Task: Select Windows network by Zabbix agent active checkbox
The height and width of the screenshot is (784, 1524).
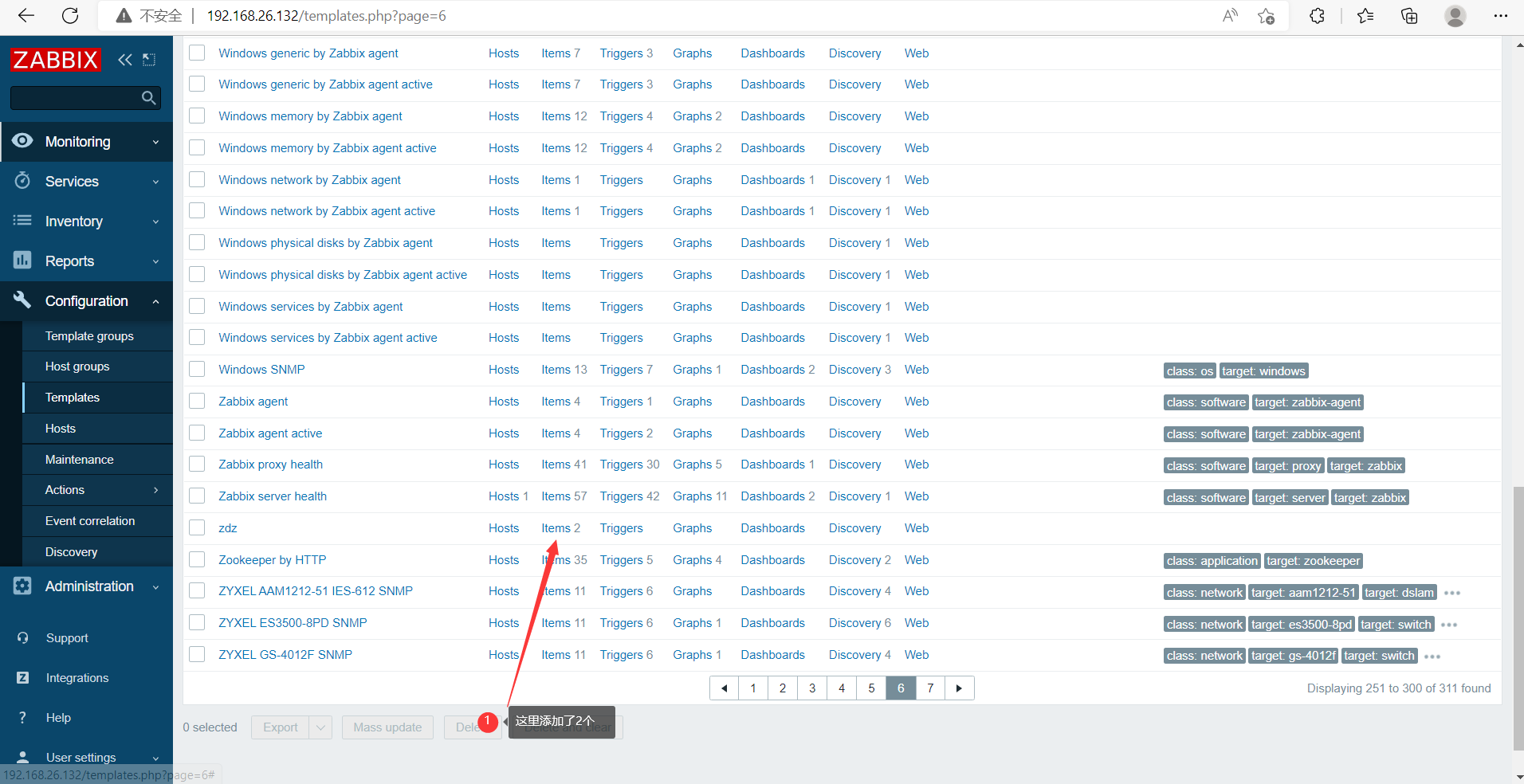Action: pos(197,211)
